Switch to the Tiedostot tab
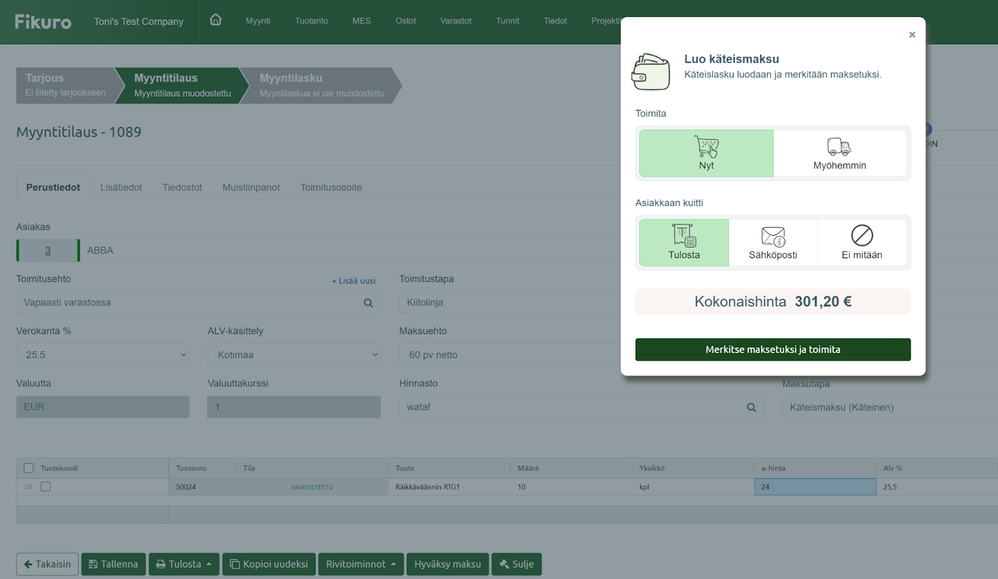This screenshot has height=579, width=998. pyautogui.click(x=182, y=188)
